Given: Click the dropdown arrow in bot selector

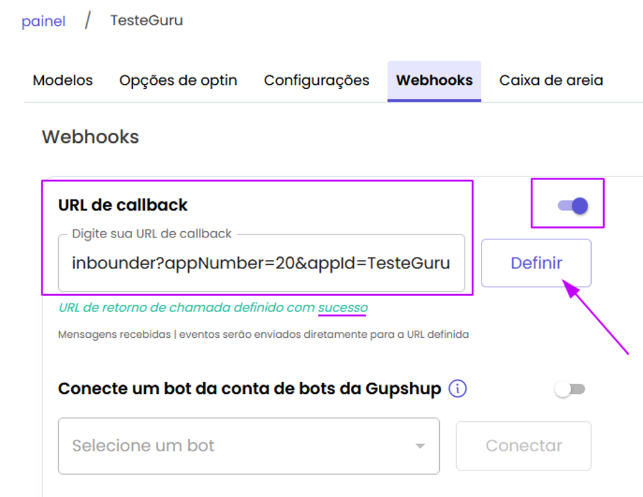Looking at the screenshot, I should (x=420, y=446).
